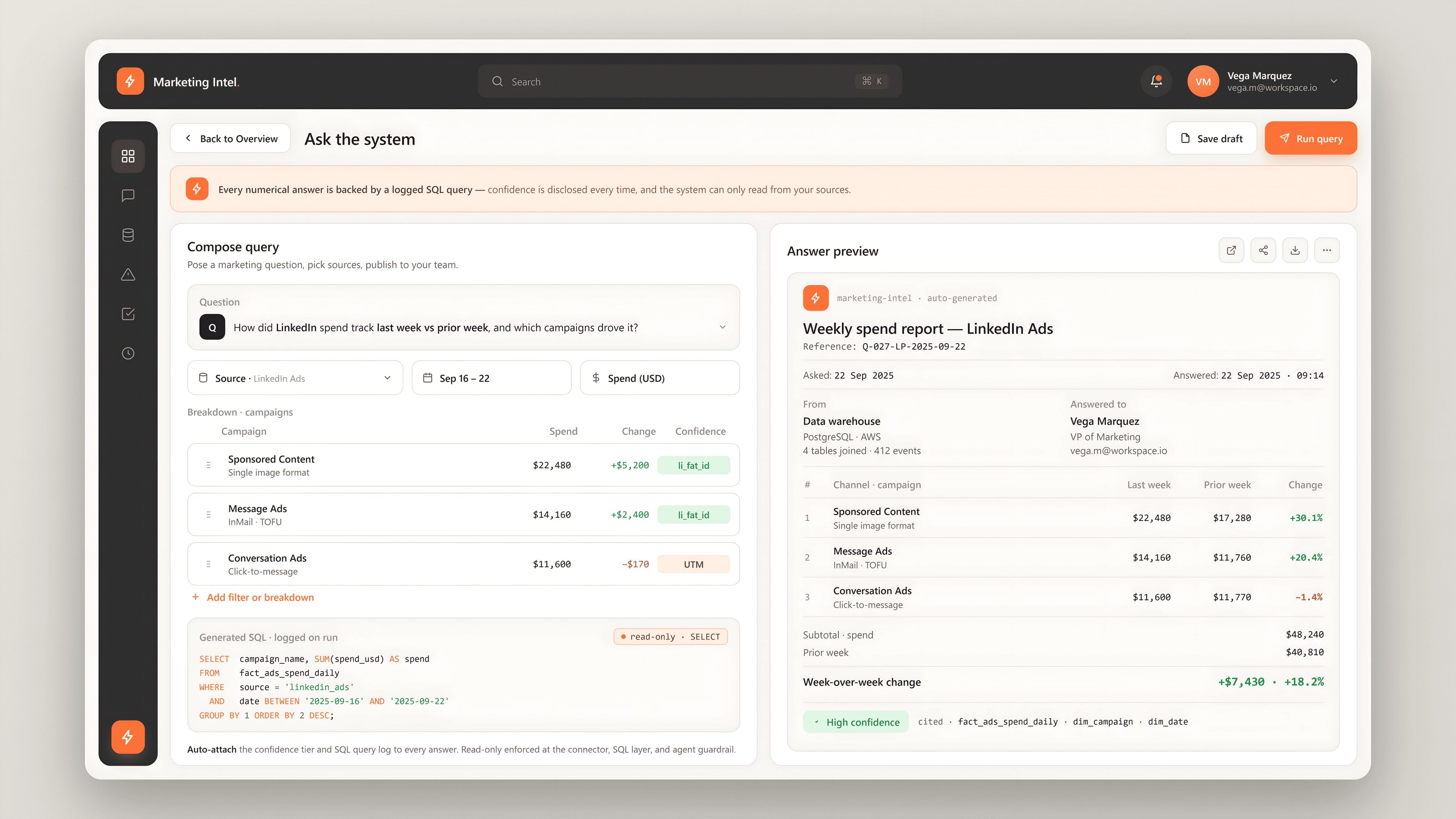
Task: Click the $11,770 prior week value
Action: click(1232, 597)
